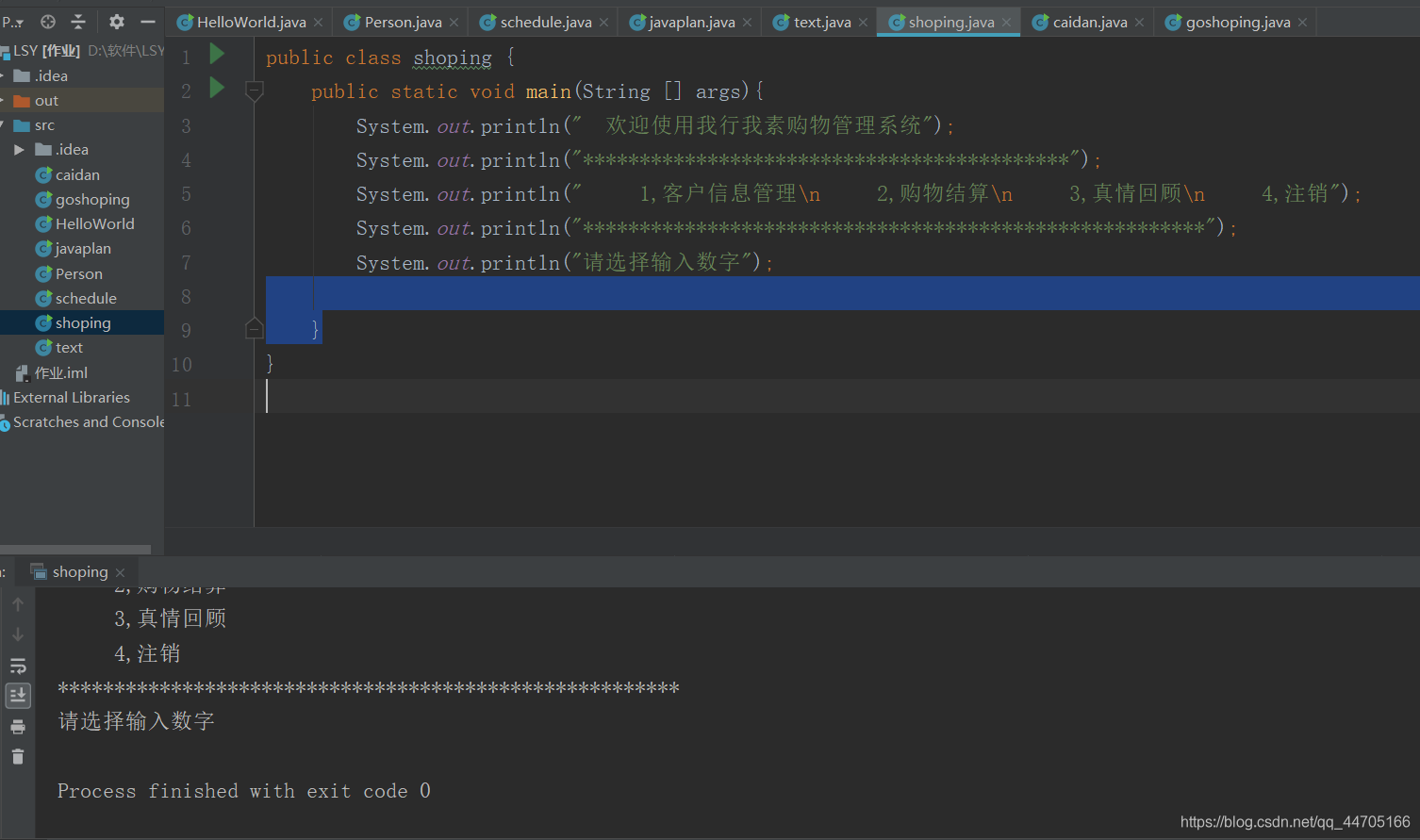Viewport: 1420px width, 840px height.
Task: Select javaplan class in project tree
Action: (82, 248)
